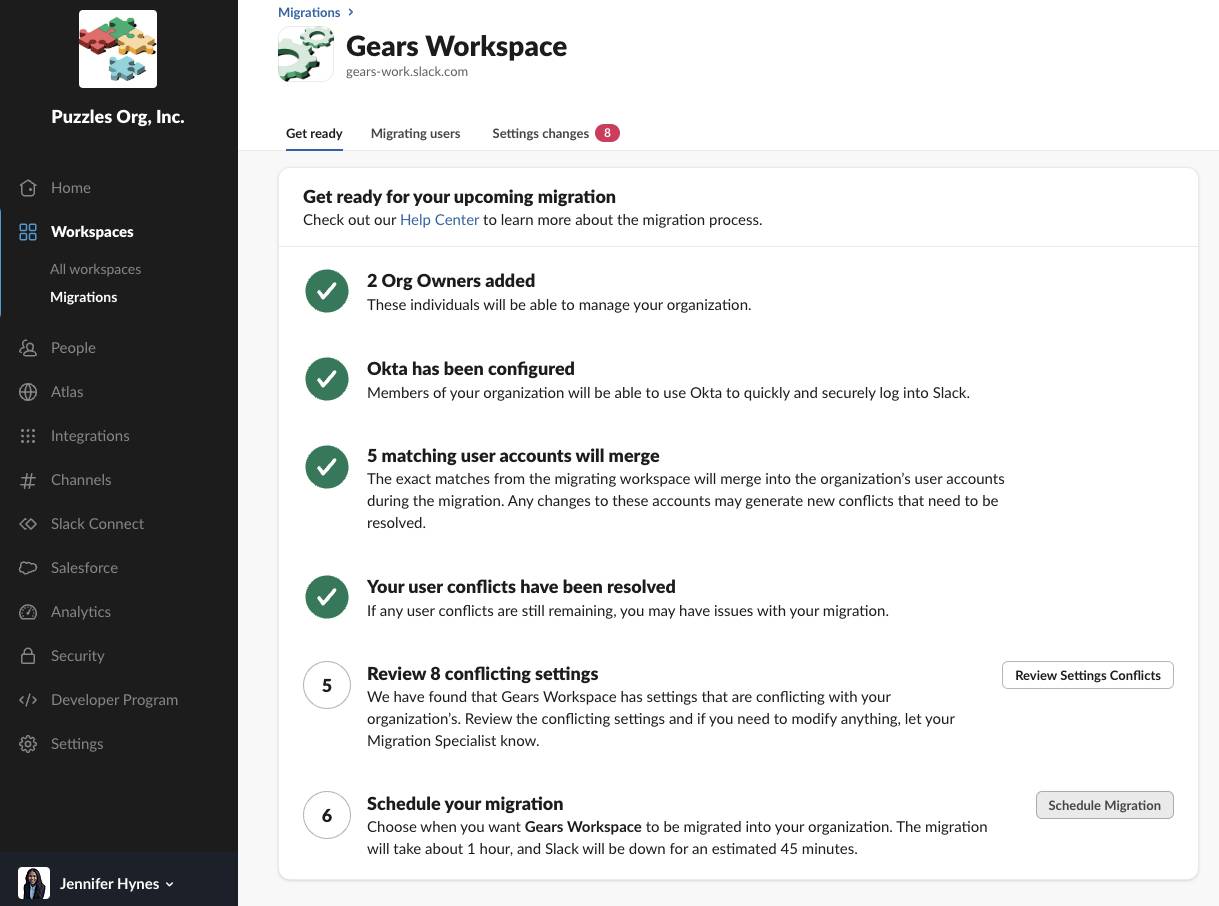Switch to the Get ready tab
The width and height of the screenshot is (1219, 906).
click(x=314, y=133)
